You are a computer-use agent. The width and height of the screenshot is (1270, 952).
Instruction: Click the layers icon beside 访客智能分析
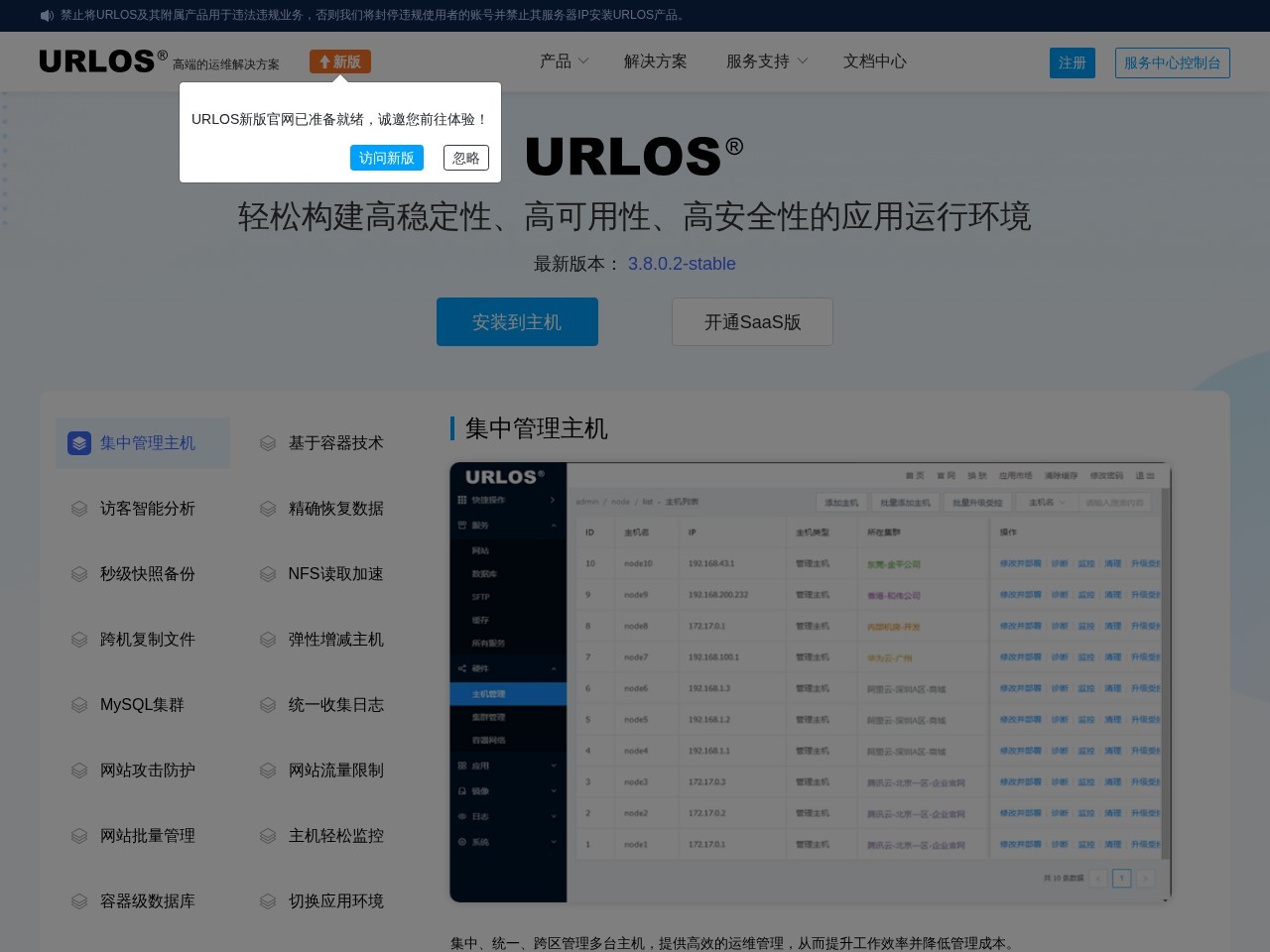(79, 509)
